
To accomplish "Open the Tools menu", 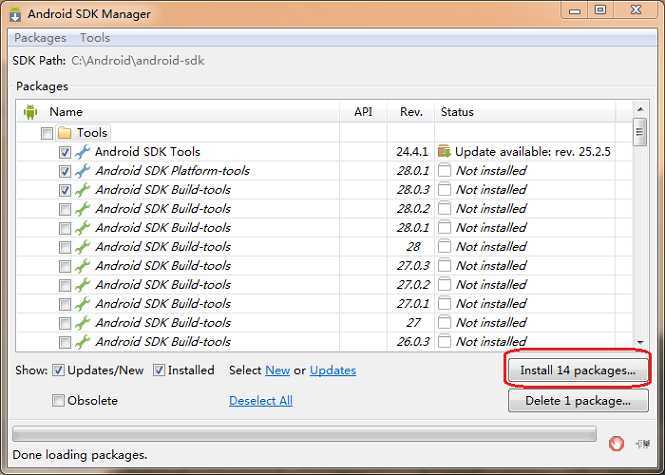I will coord(95,38).
